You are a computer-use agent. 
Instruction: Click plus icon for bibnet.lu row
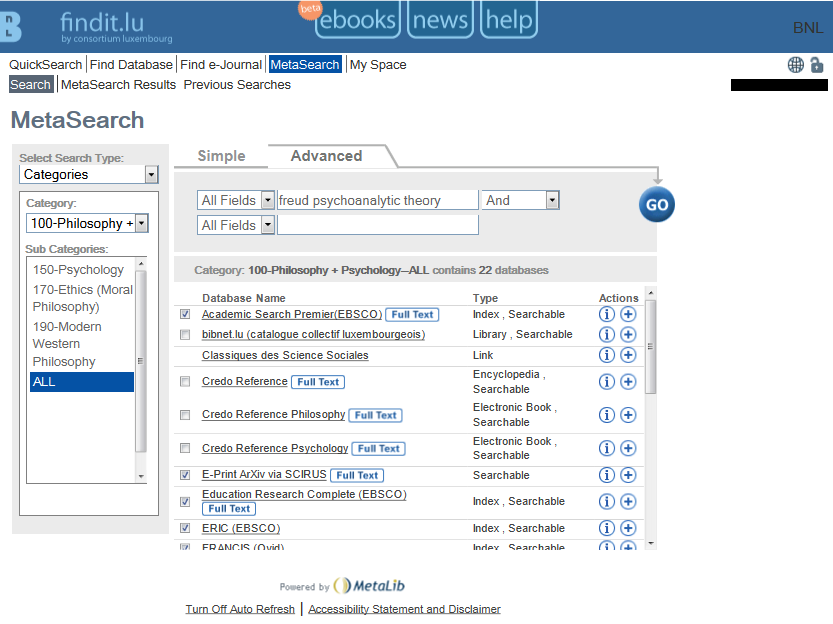(628, 335)
